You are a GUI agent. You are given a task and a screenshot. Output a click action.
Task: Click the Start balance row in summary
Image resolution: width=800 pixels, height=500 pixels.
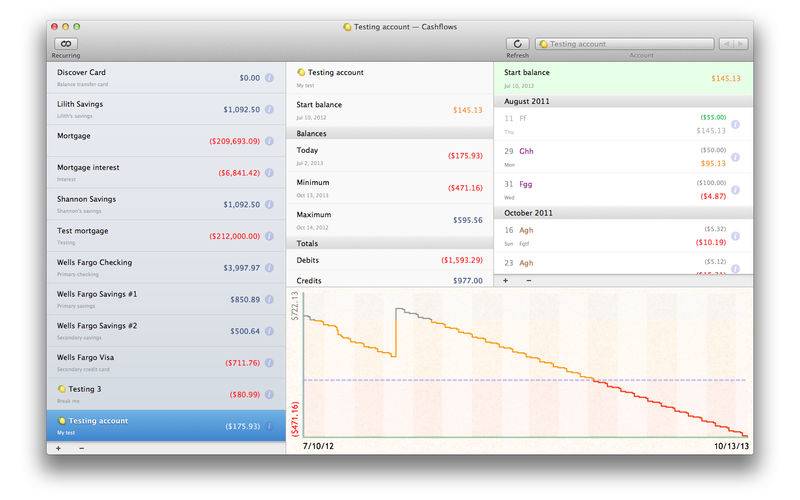point(390,110)
